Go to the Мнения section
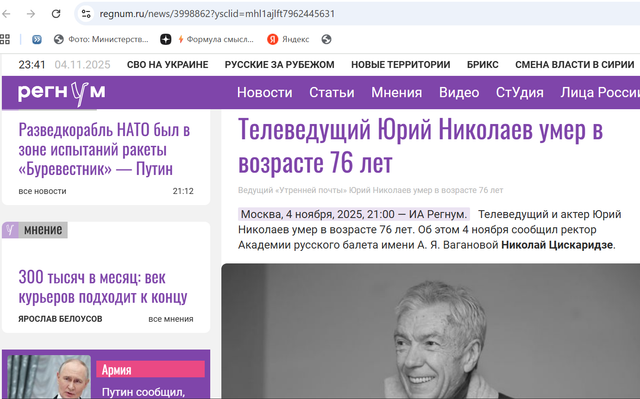 [x=396, y=93]
